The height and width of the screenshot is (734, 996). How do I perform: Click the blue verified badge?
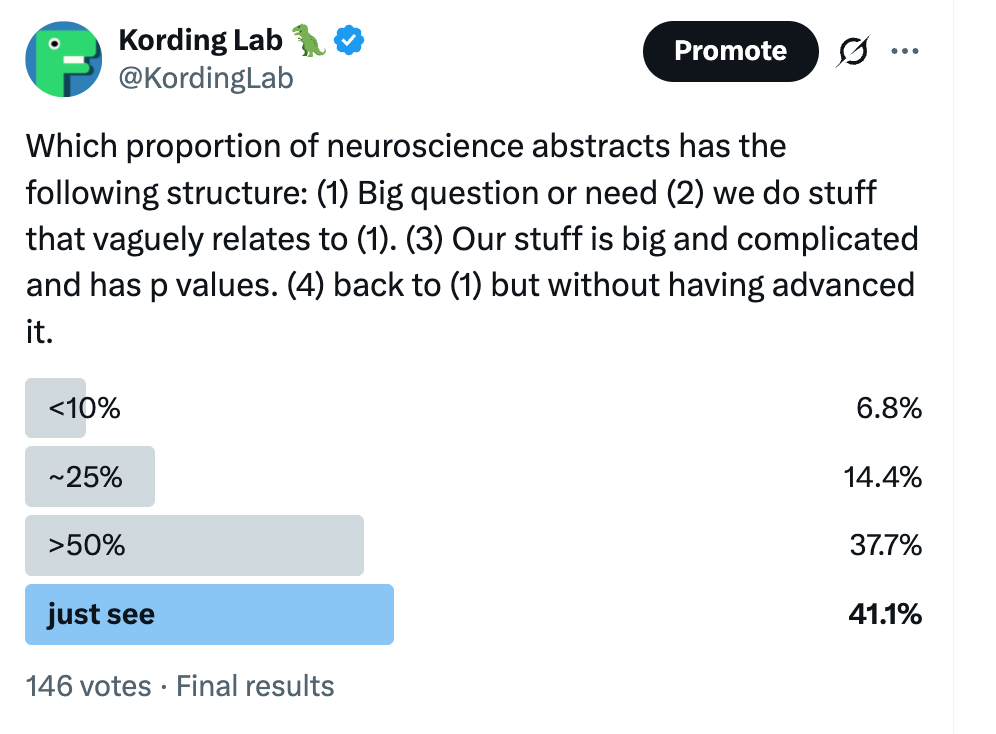[349, 41]
